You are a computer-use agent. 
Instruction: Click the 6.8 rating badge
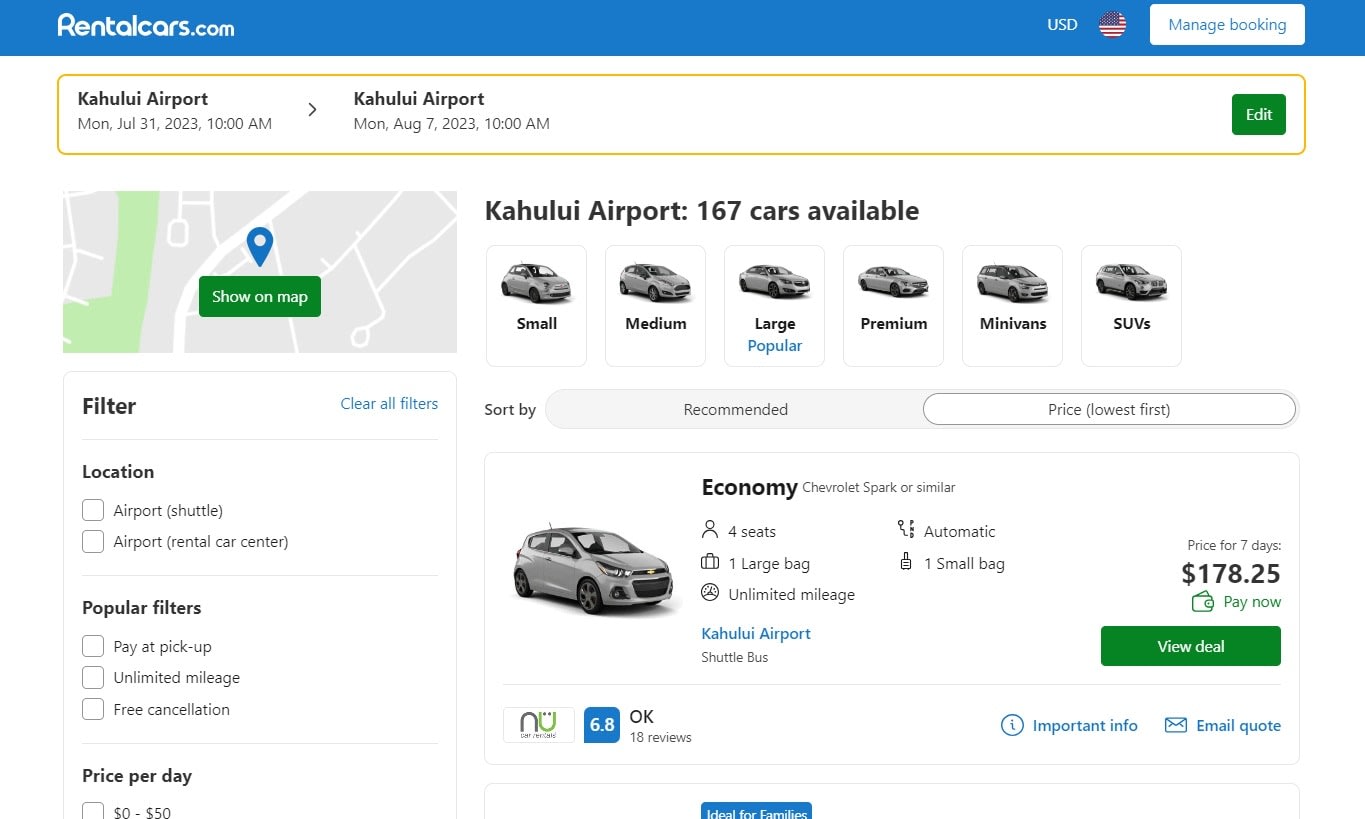[x=602, y=725]
